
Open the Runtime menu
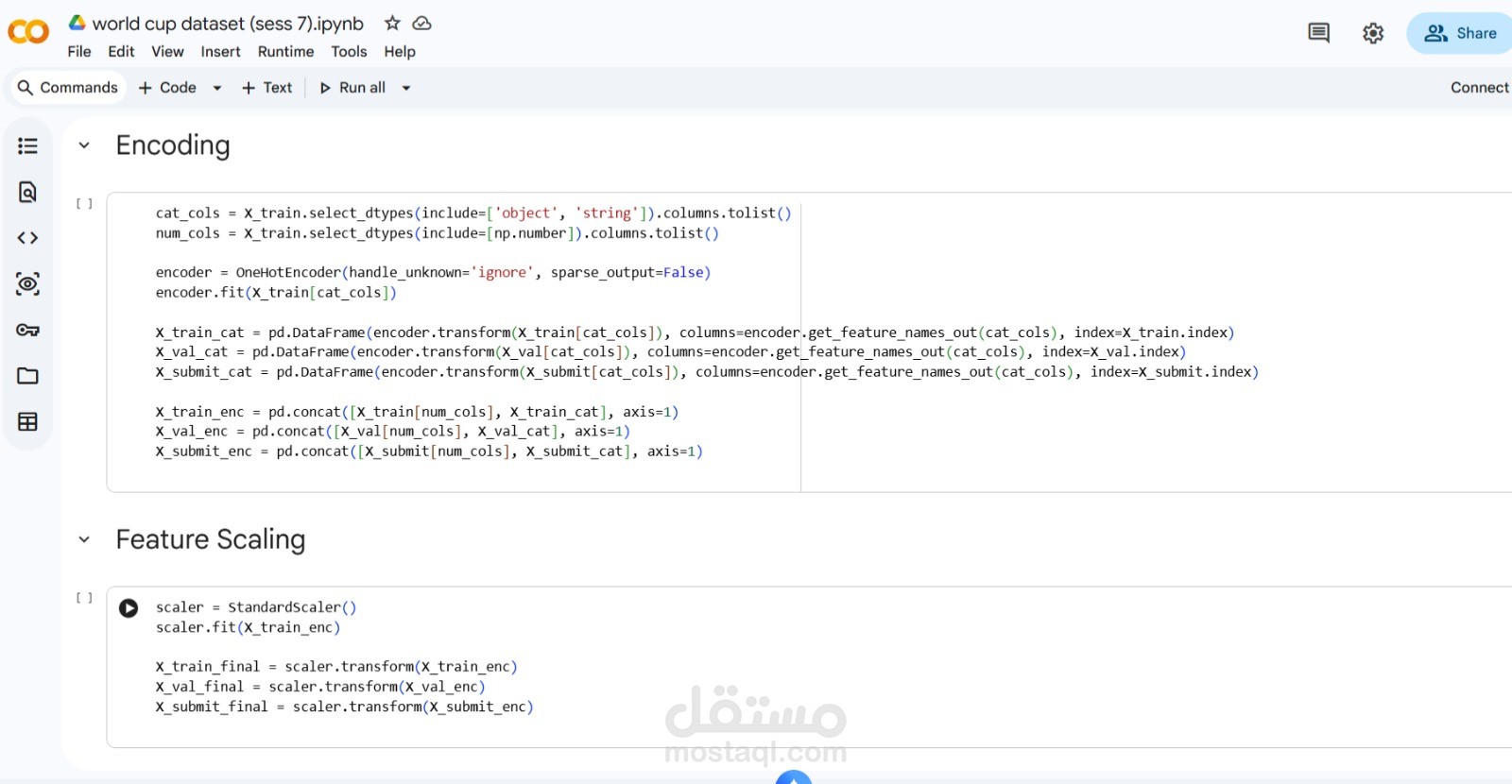[285, 52]
